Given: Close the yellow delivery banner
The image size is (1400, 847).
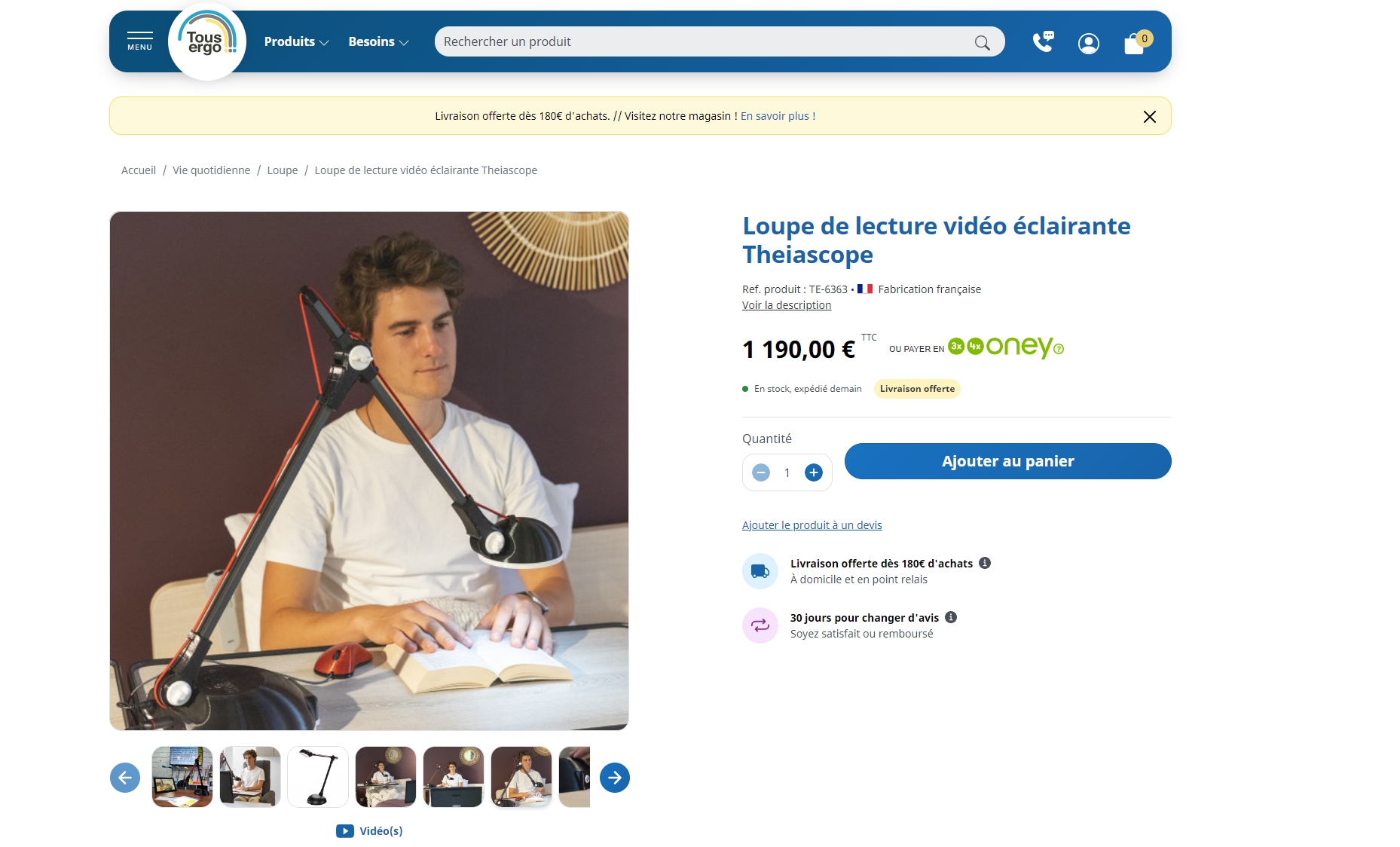Looking at the screenshot, I should (x=1149, y=117).
